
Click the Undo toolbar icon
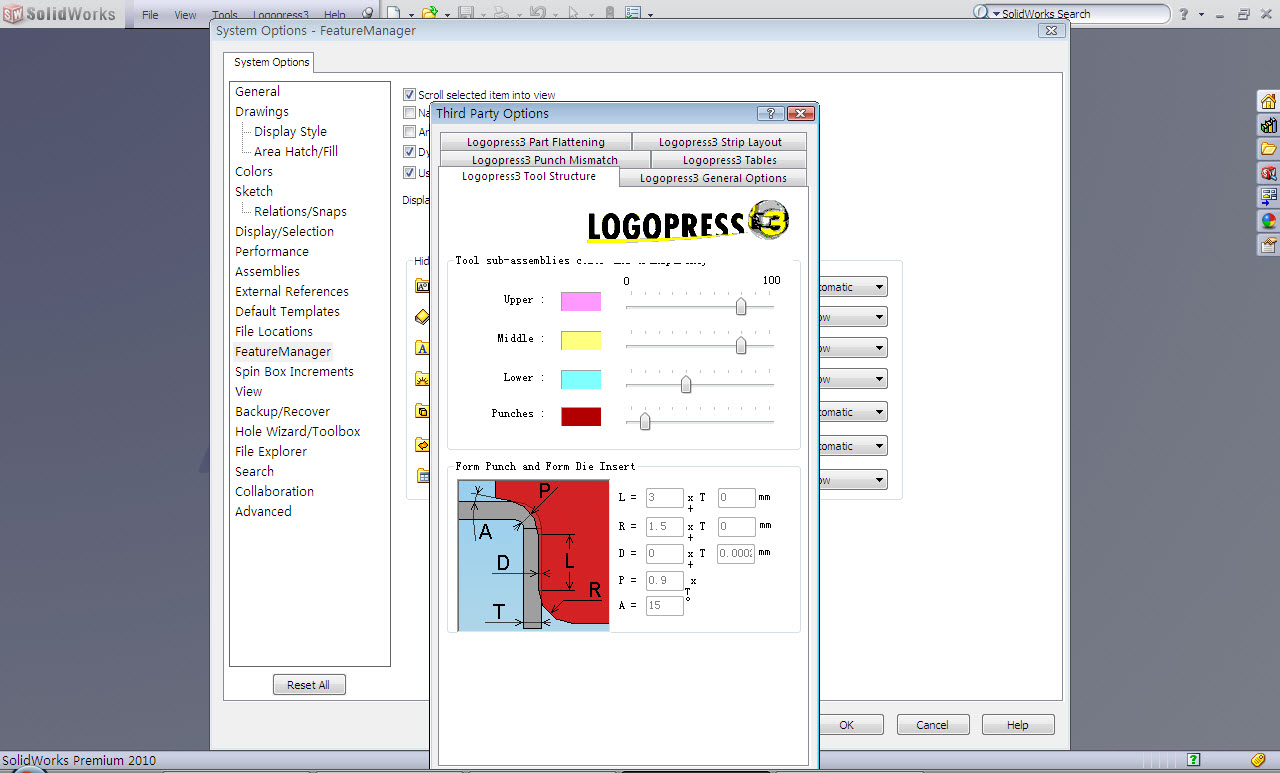pyautogui.click(x=537, y=14)
